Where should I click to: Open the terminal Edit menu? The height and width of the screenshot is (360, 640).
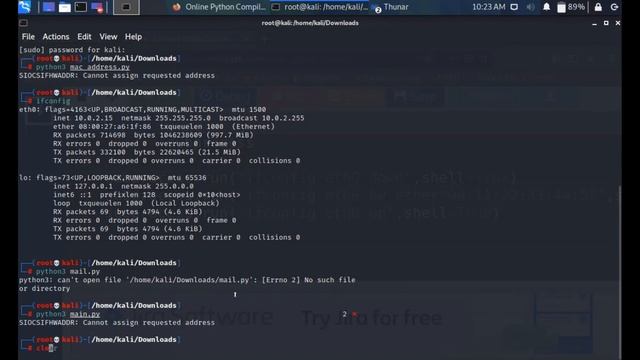point(84,37)
